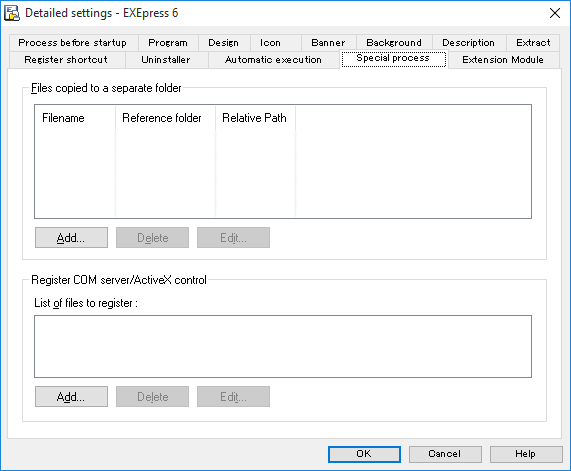Click the Cancel button
Screen dimensions: 571x471
click(445, 454)
